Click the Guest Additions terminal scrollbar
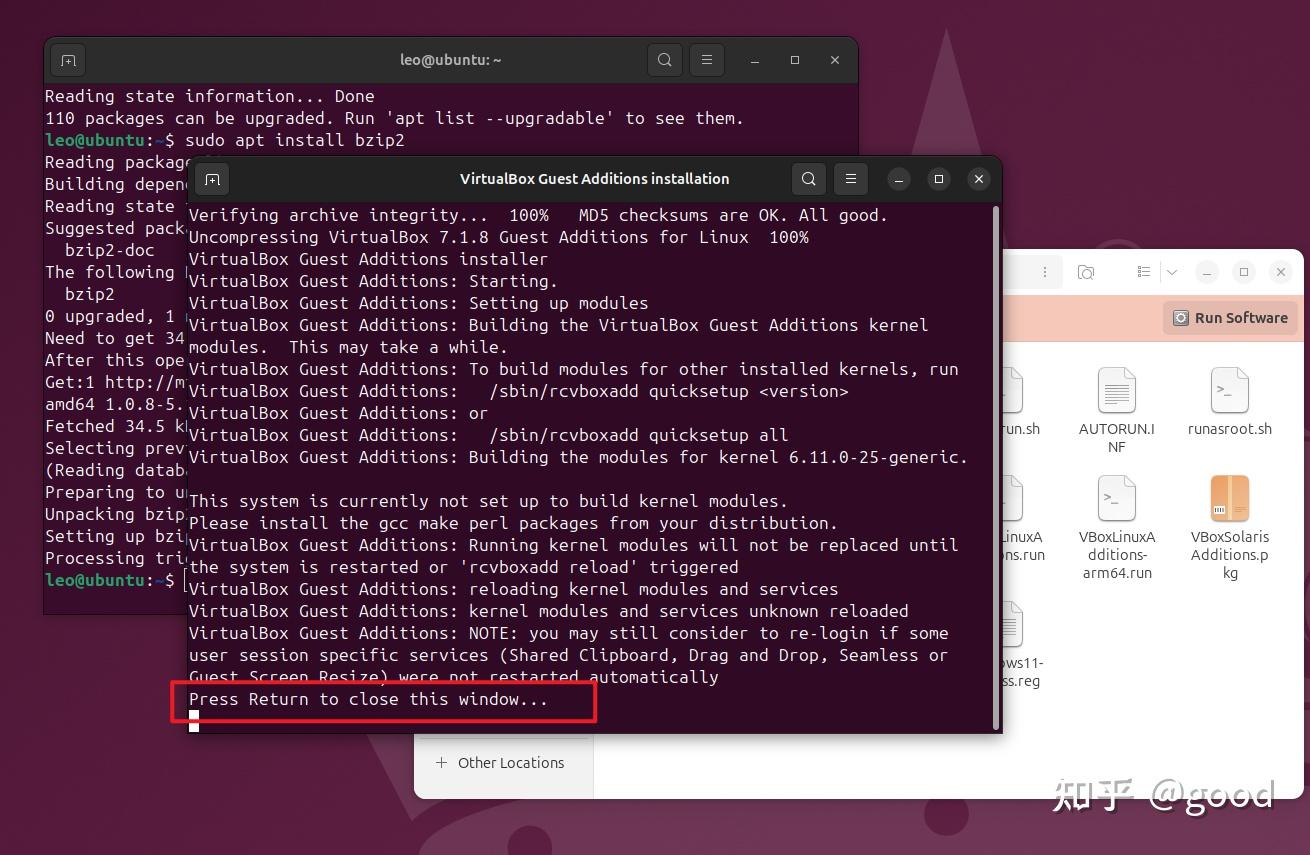 (996, 460)
